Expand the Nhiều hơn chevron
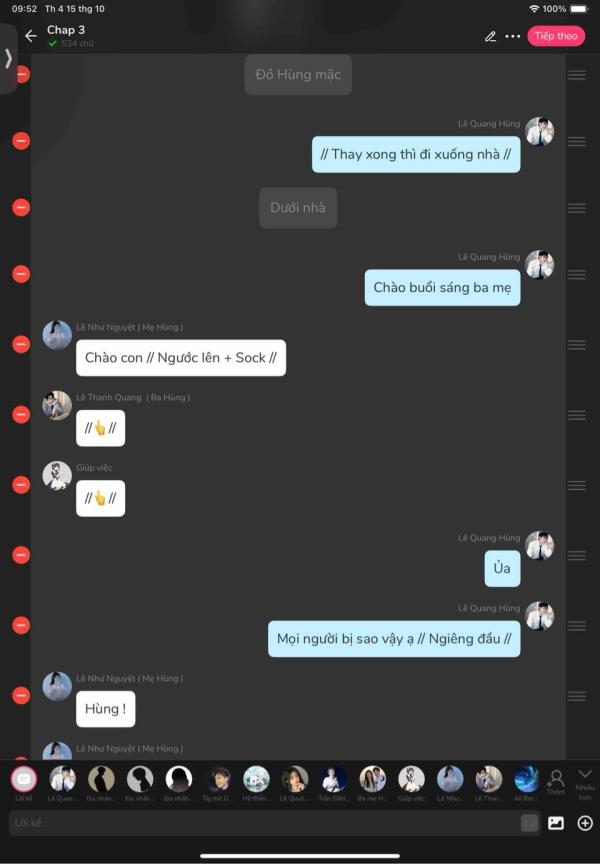Image resolution: width=600 pixels, height=864 pixels. click(585, 782)
